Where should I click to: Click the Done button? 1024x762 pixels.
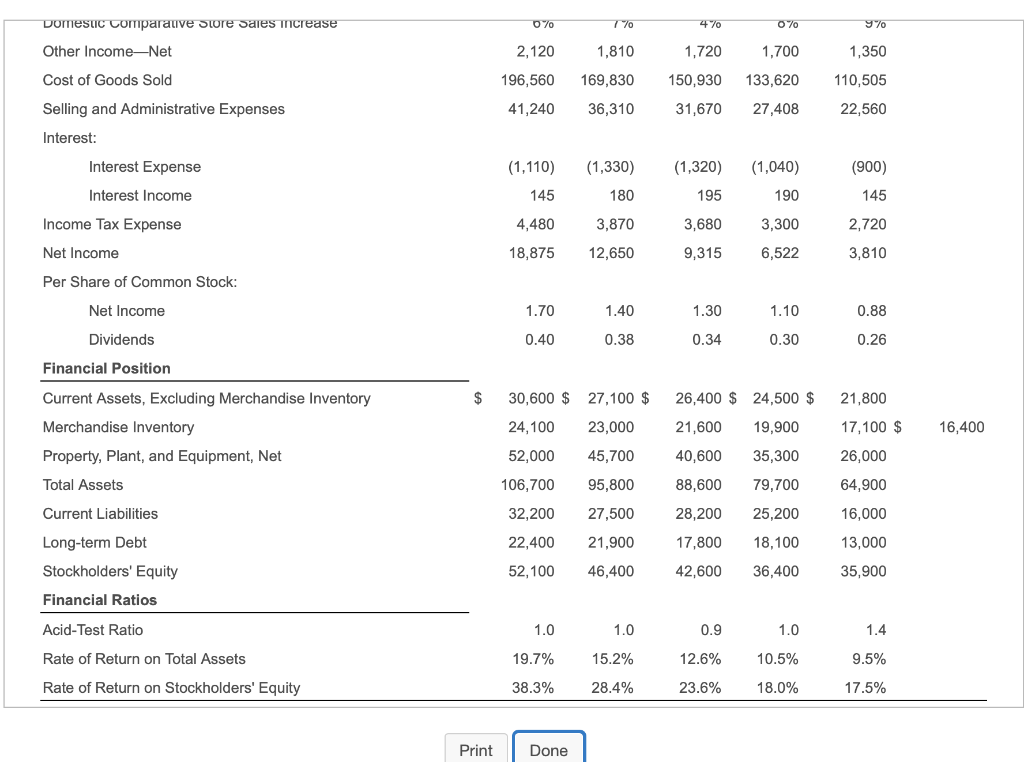(x=548, y=750)
